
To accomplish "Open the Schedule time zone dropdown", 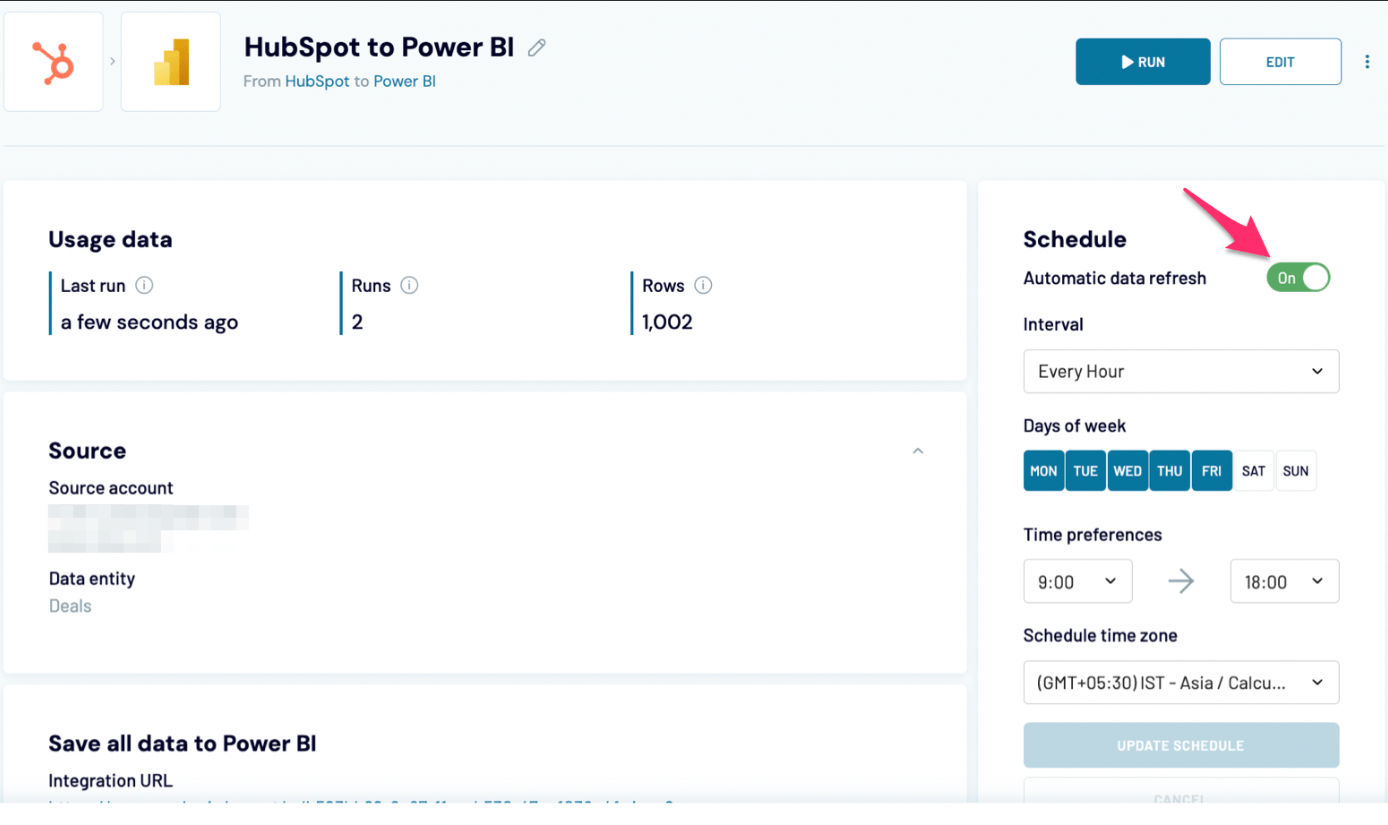I will pyautogui.click(x=1181, y=683).
